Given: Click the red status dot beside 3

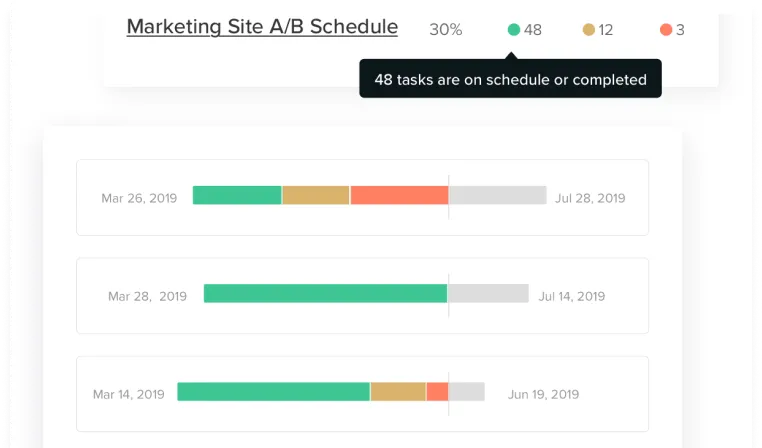Looking at the screenshot, I should pyautogui.click(x=666, y=30).
